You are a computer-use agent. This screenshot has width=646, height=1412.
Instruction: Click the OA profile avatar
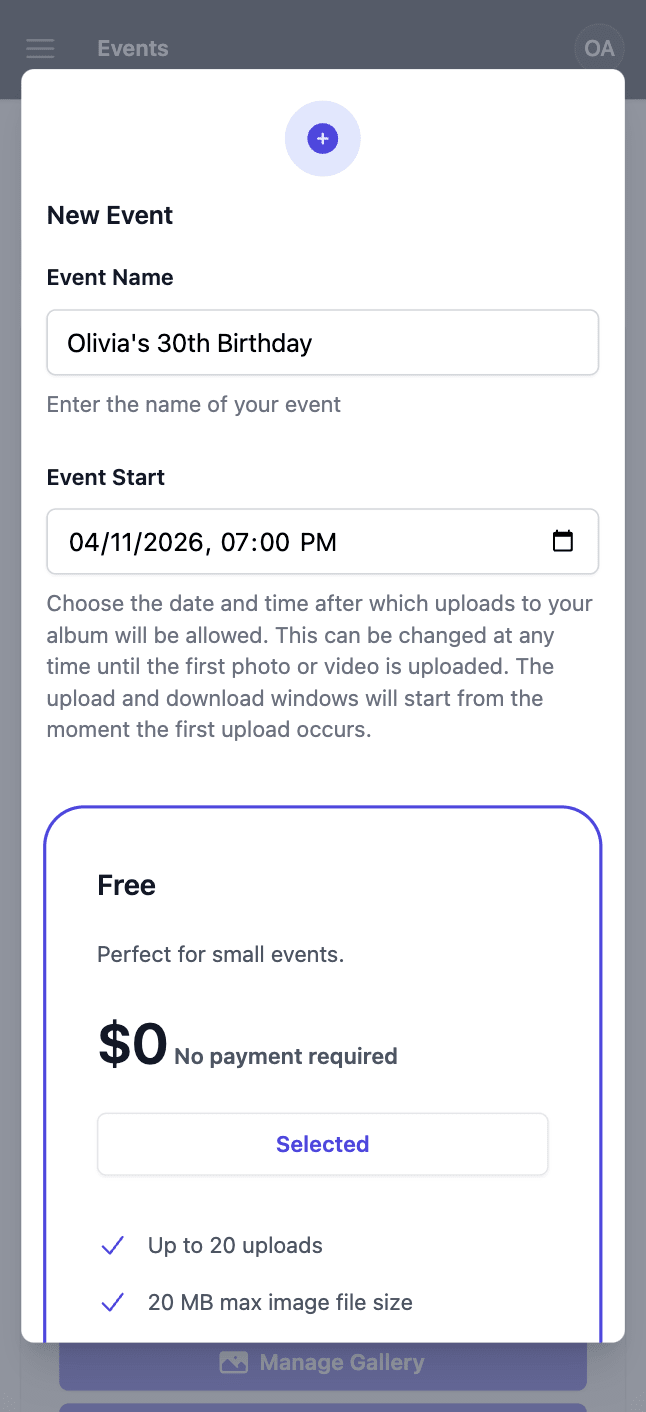point(598,48)
